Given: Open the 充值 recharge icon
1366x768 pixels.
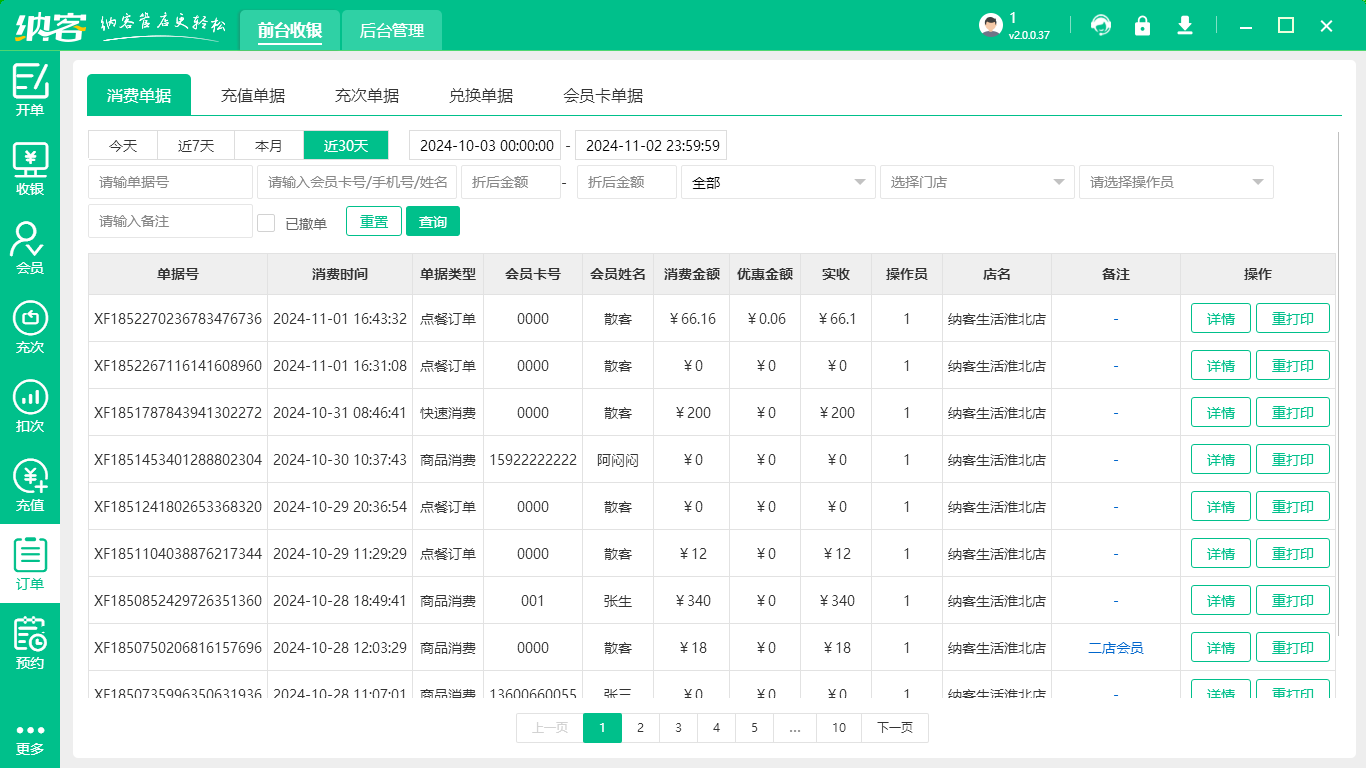Looking at the screenshot, I should tap(30, 485).
